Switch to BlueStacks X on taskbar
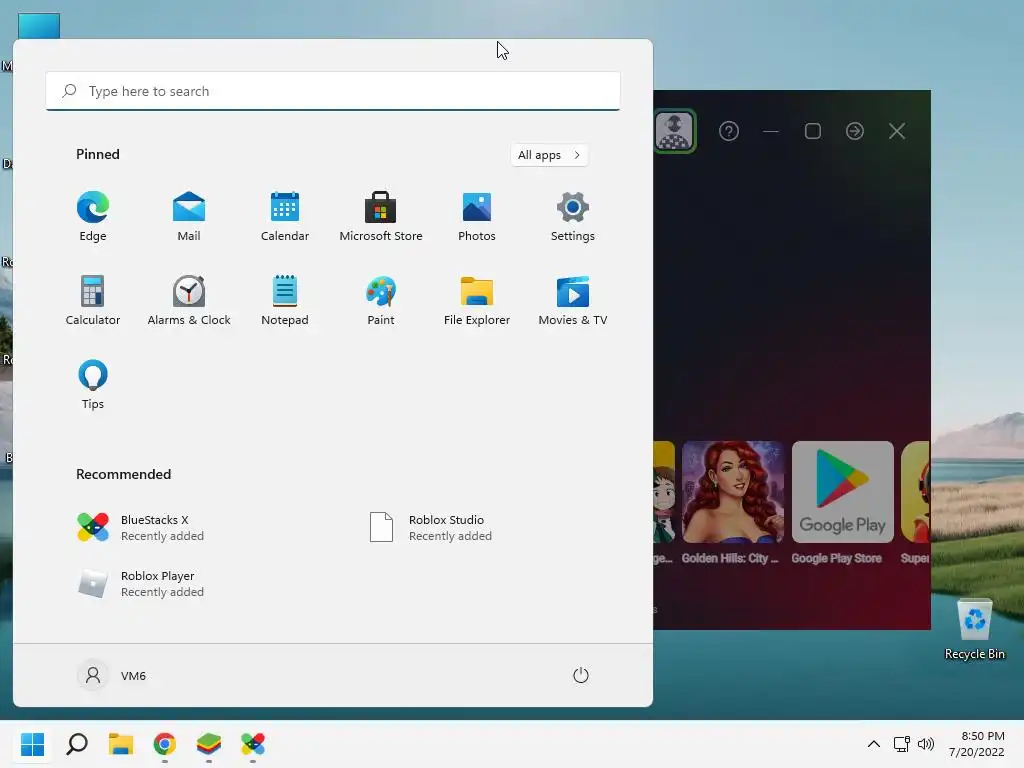Image resolution: width=1024 pixels, height=768 pixels. coord(253,744)
